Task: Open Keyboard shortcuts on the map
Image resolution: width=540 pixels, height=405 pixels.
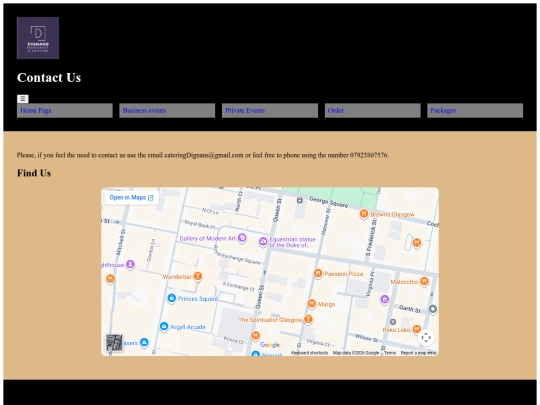Action: tap(309, 353)
